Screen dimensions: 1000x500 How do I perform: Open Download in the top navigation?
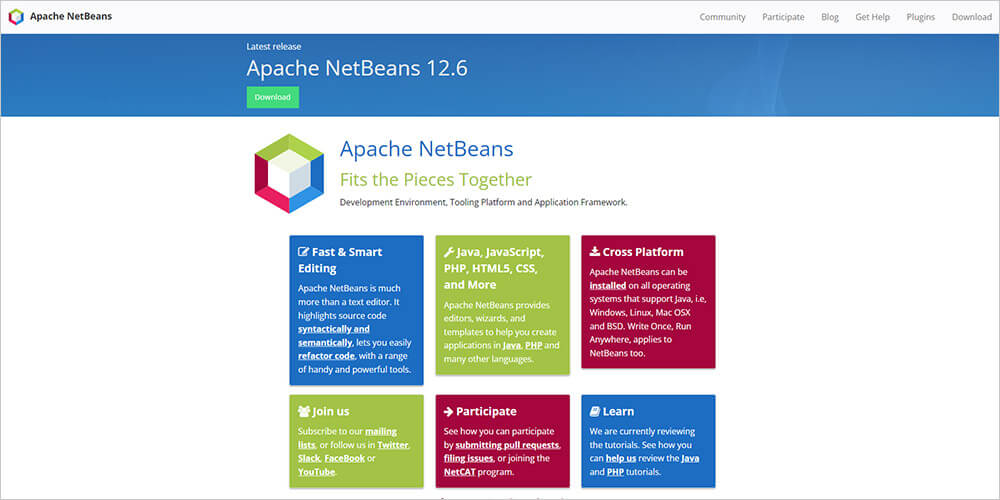pyautogui.click(x=971, y=17)
